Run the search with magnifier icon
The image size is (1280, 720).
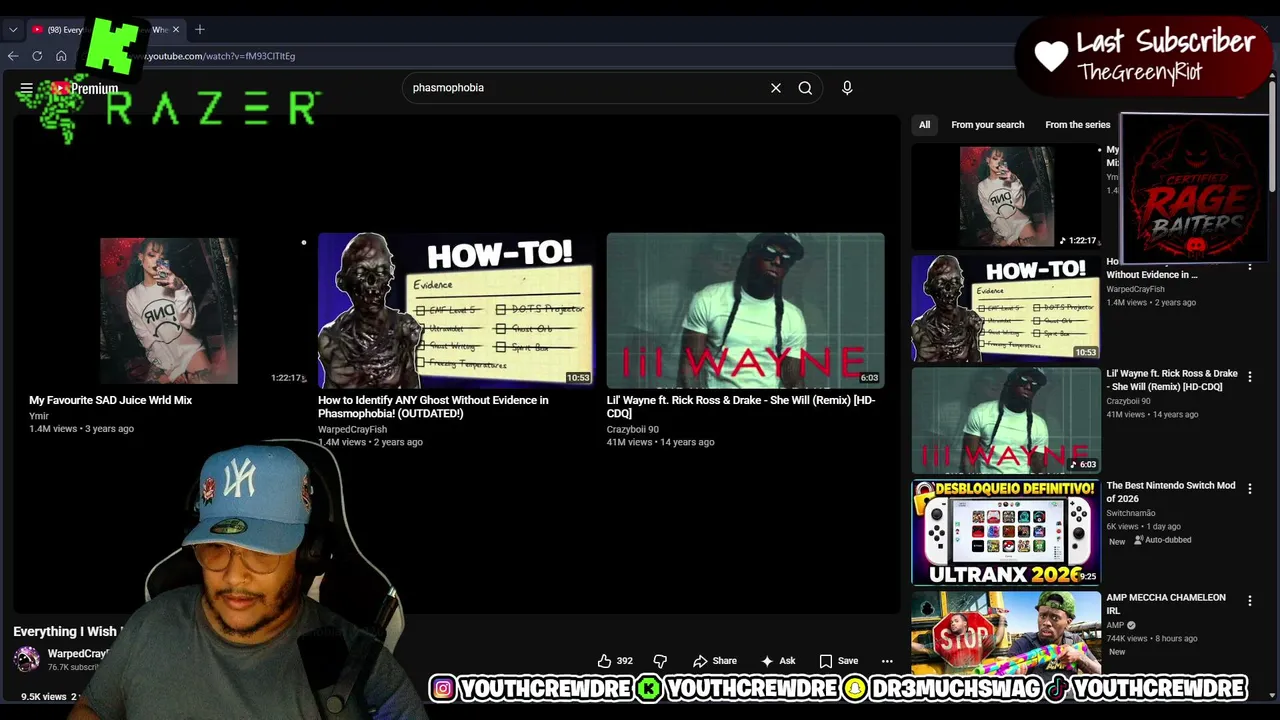tap(805, 88)
